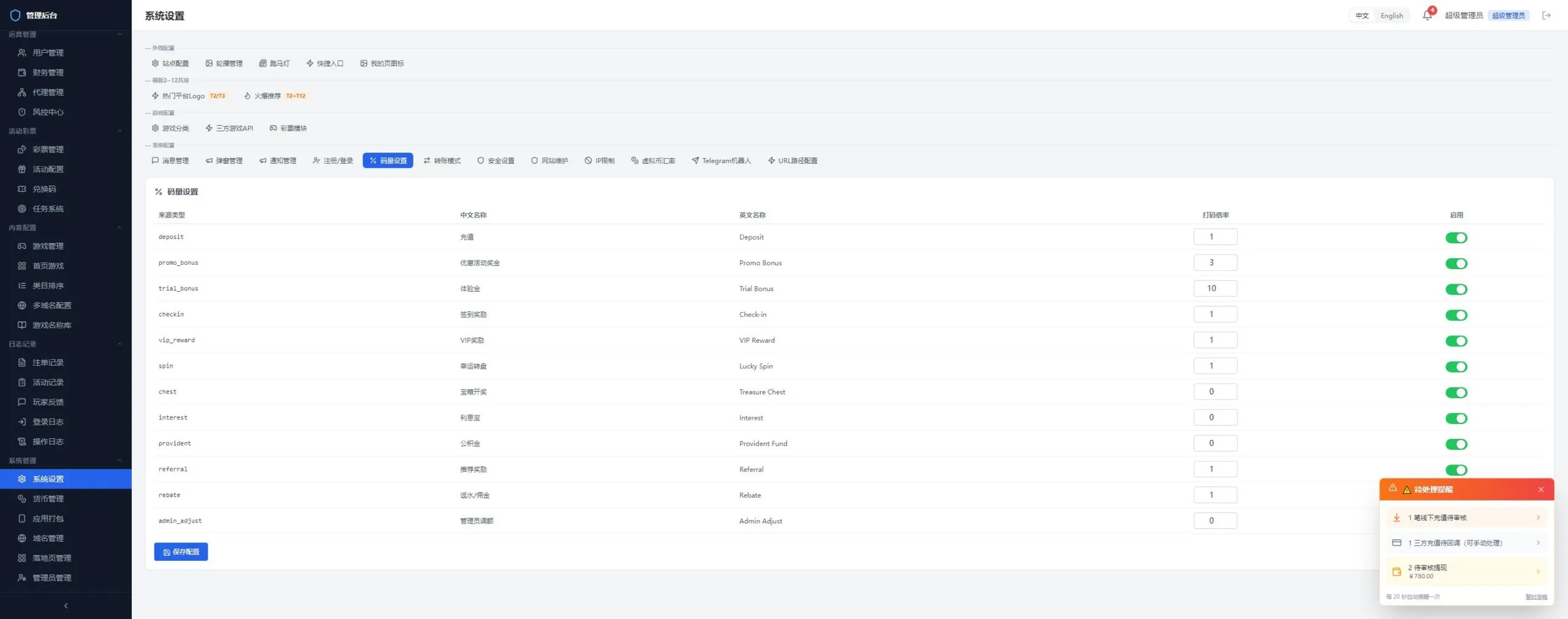Collapse the sidebar with bottom arrow

[x=66, y=606]
